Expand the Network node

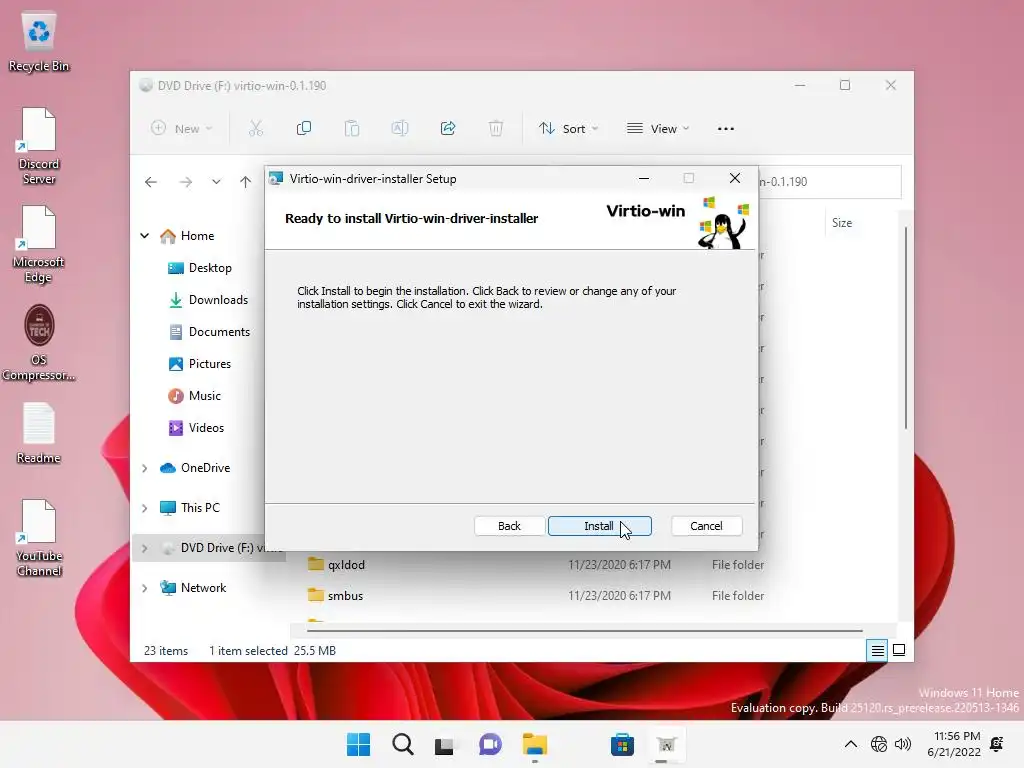pyautogui.click(x=145, y=588)
